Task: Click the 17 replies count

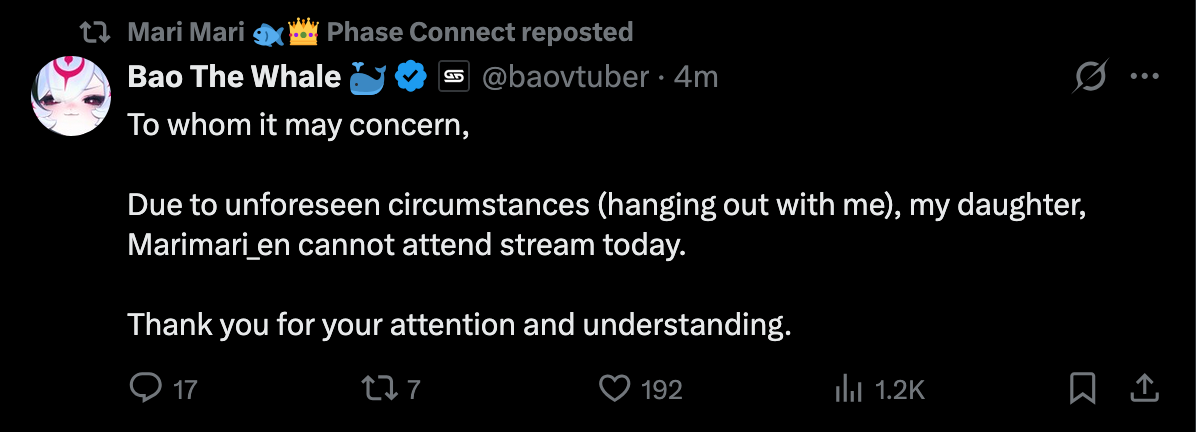Action: coord(185,389)
